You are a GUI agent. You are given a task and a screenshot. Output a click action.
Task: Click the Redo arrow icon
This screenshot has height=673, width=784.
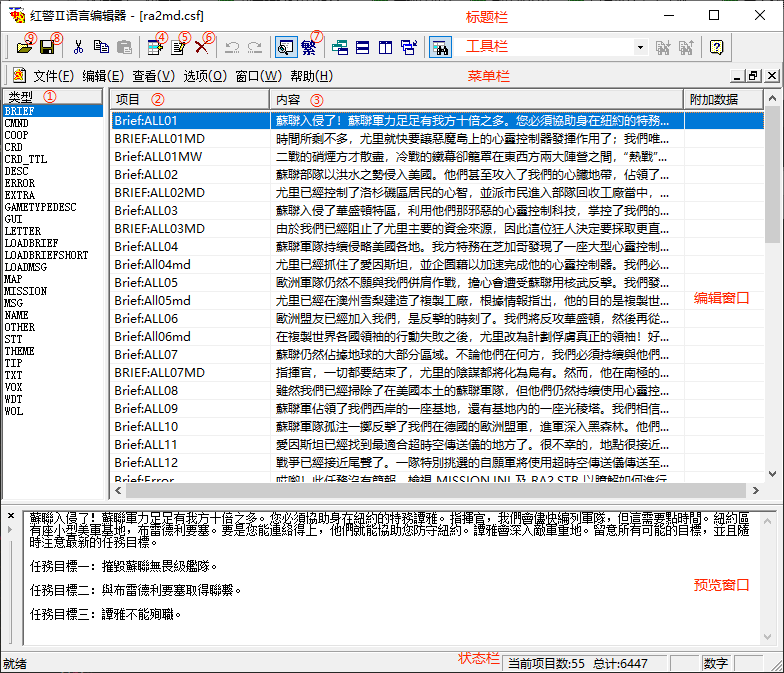click(x=255, y=48)
